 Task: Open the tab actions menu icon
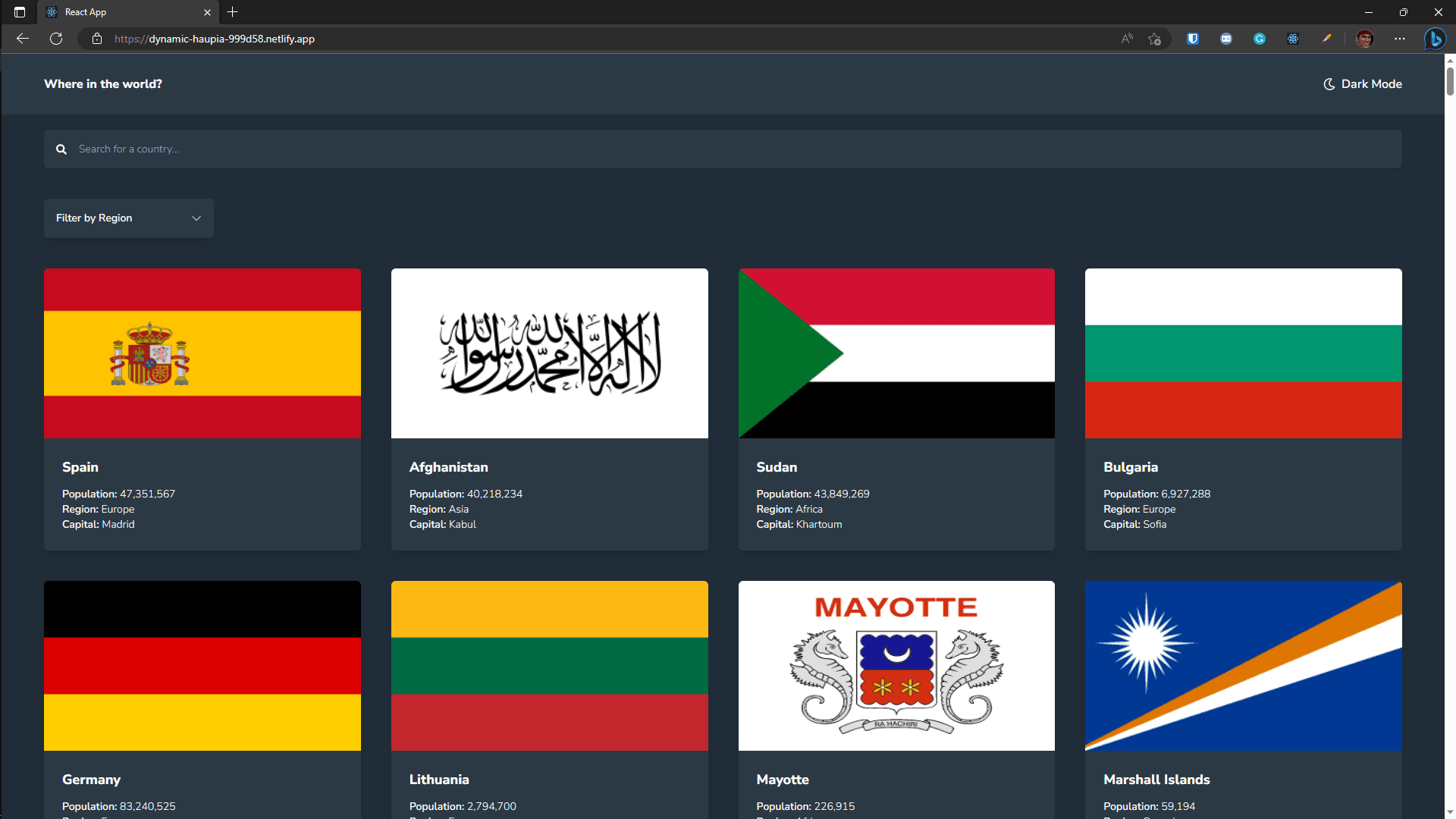click(20, 12)
